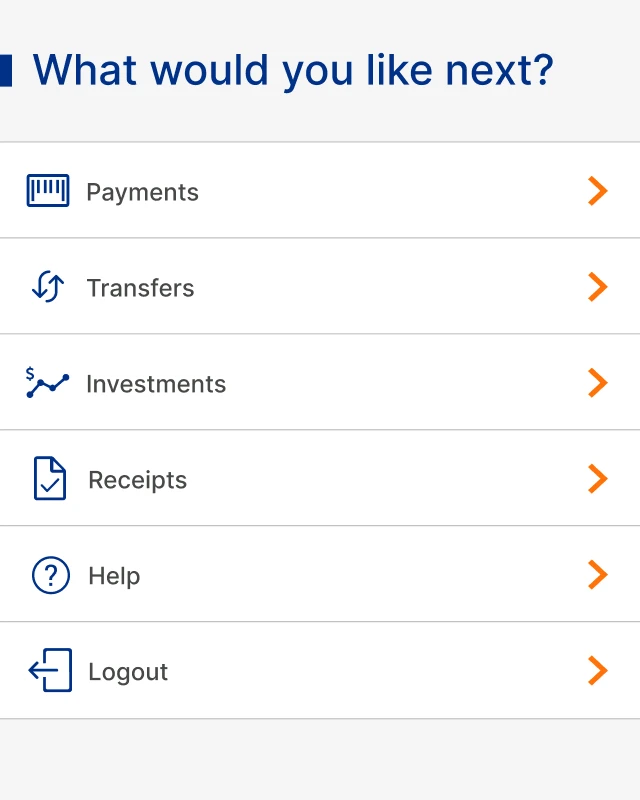640x800 pixels.
Task: Tap the Logout text label
Action: coord(128,672)
